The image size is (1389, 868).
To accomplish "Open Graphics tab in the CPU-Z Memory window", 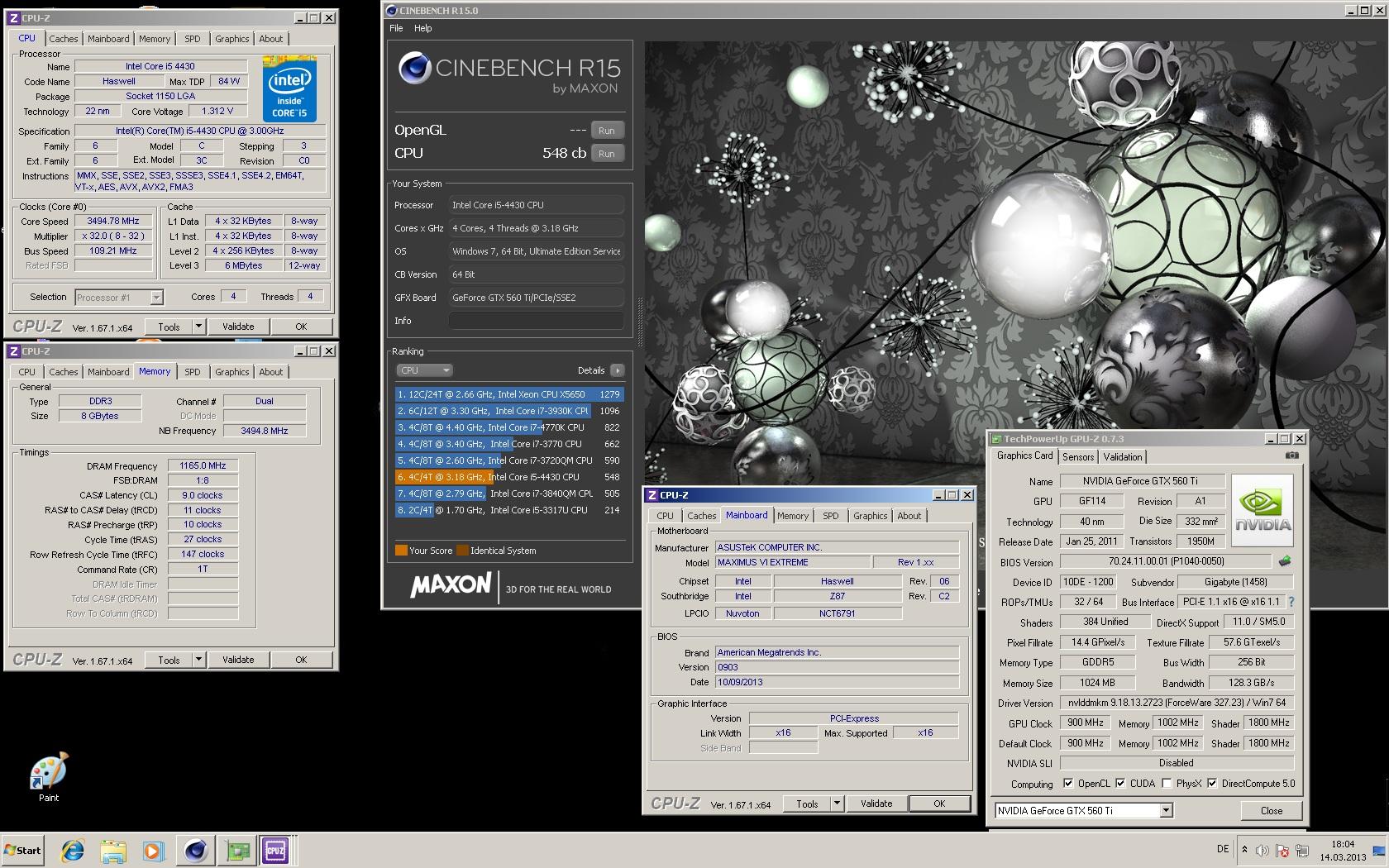I will click(232, 372).
